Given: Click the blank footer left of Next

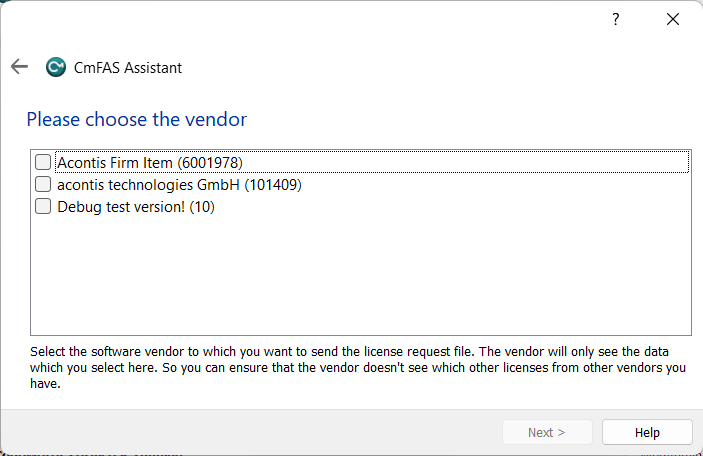Looking at the screenshot, I should 250,432.
